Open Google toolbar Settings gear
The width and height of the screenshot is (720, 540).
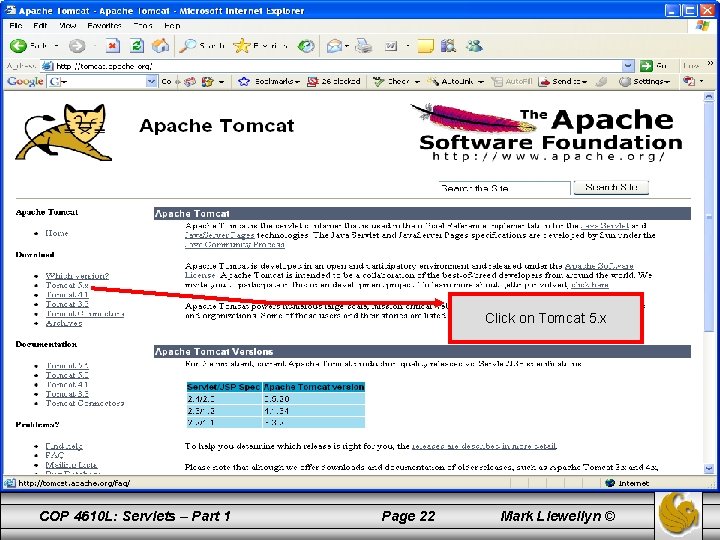[624, 81]
